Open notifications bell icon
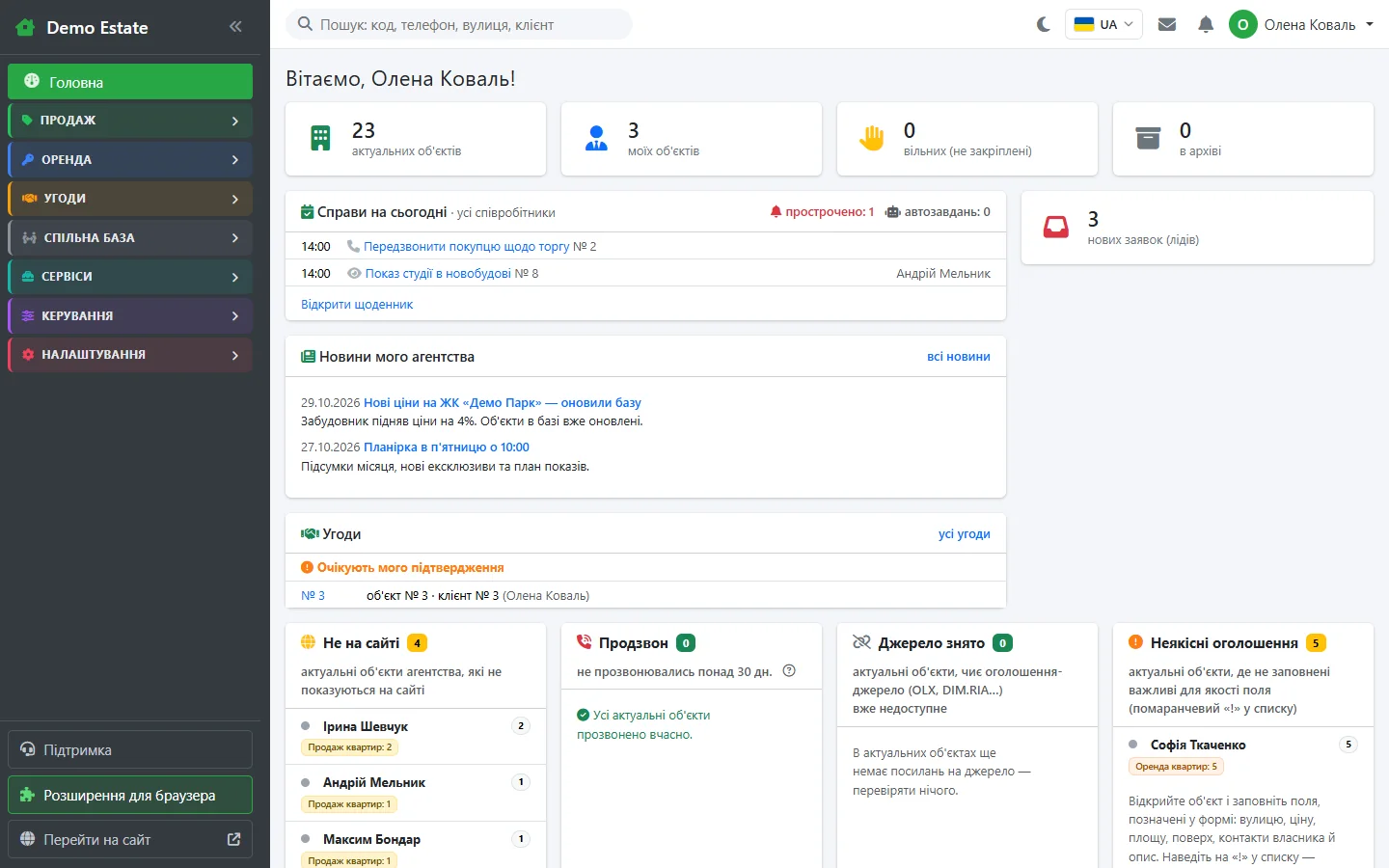This screenshot has height=868, width=1389. point(1206,24)
